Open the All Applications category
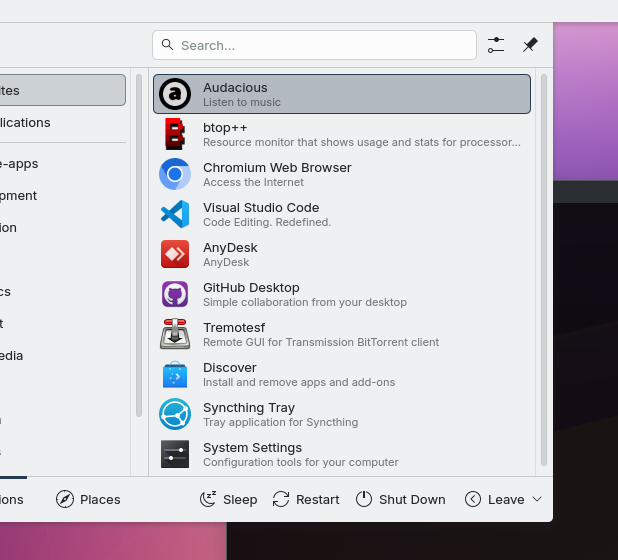This screenshot has height=560, width=618. coord(63,123)
